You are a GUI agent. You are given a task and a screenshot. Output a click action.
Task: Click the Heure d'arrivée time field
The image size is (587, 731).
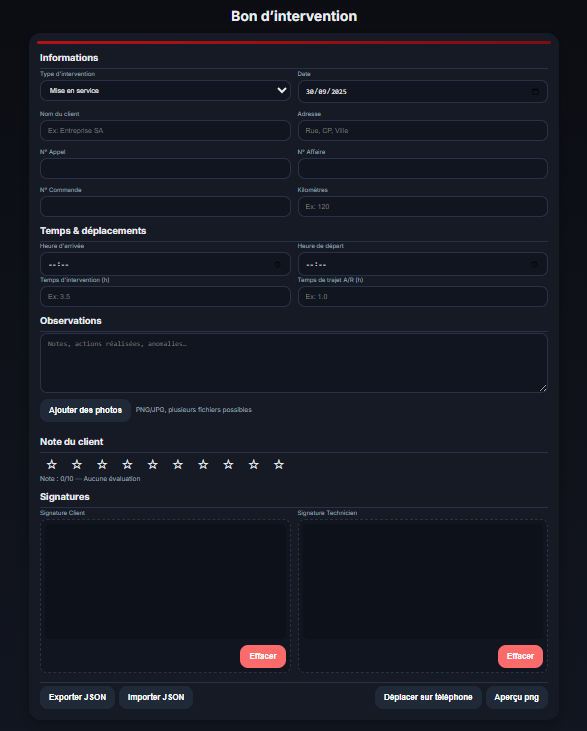tap(166, 264)
